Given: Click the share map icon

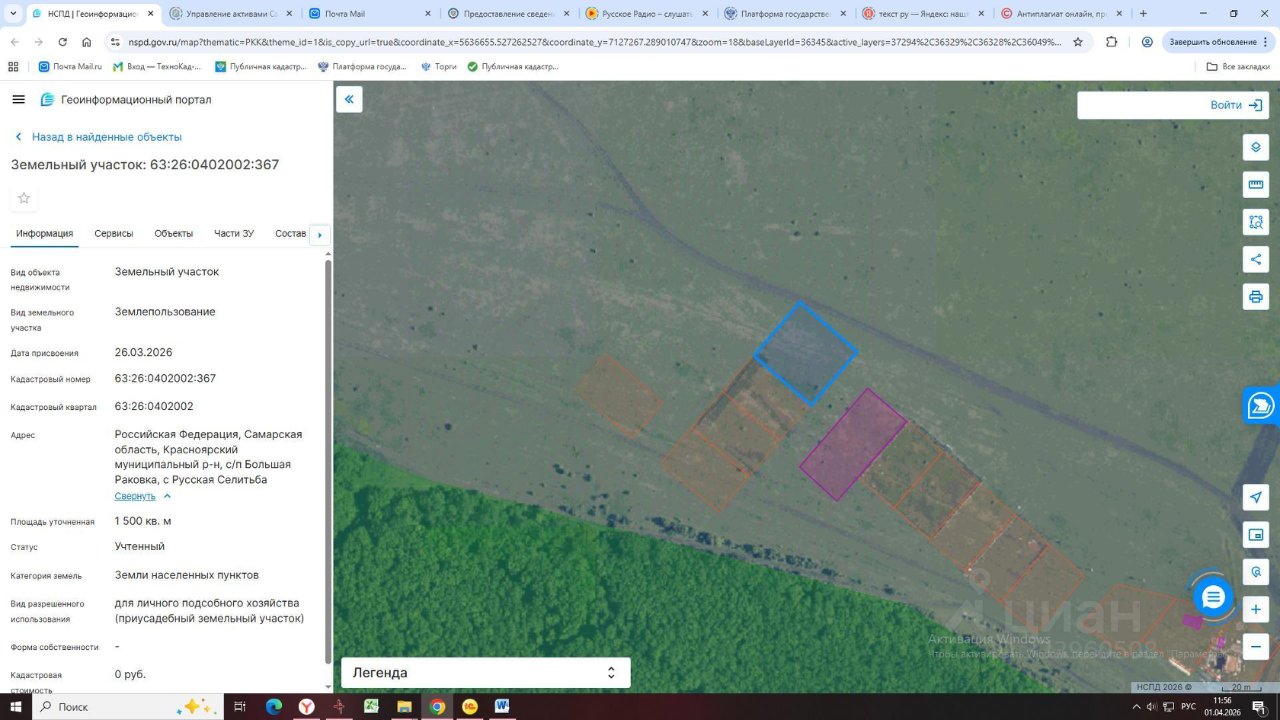Looking at the screenshot, I should pos(1256,259).
